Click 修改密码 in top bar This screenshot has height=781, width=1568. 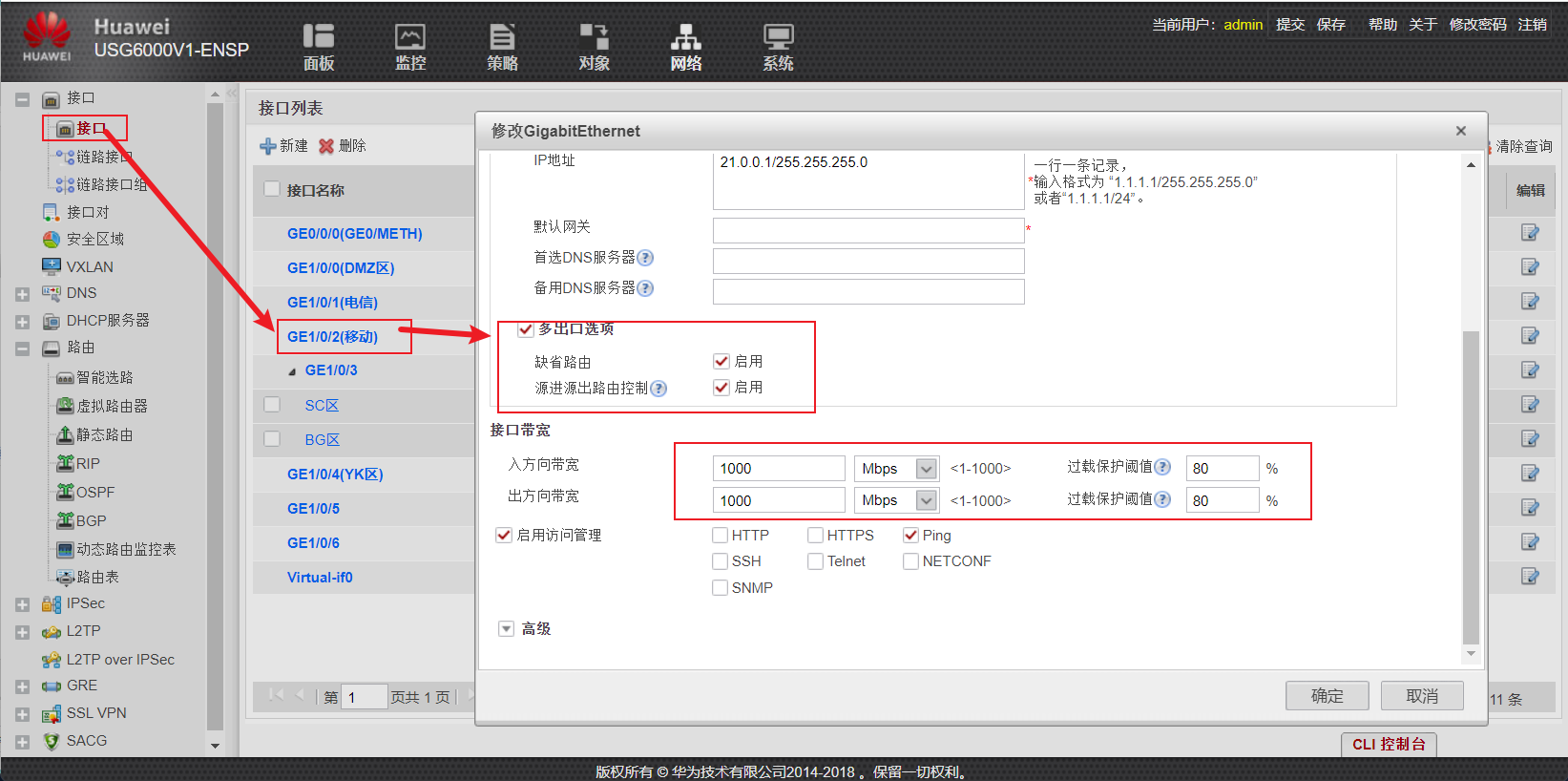(1478, 25)
